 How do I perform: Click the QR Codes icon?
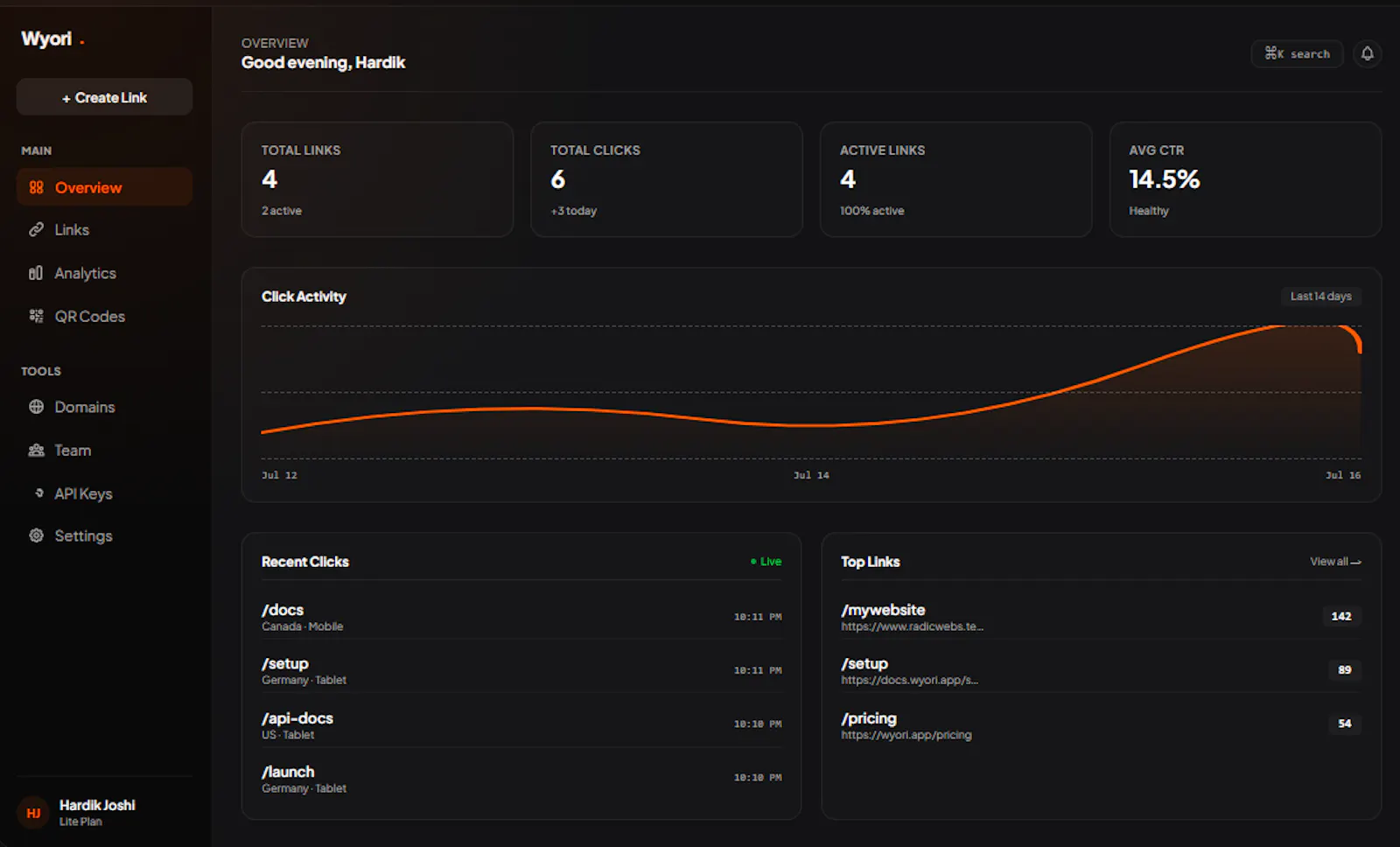(36, 316)
